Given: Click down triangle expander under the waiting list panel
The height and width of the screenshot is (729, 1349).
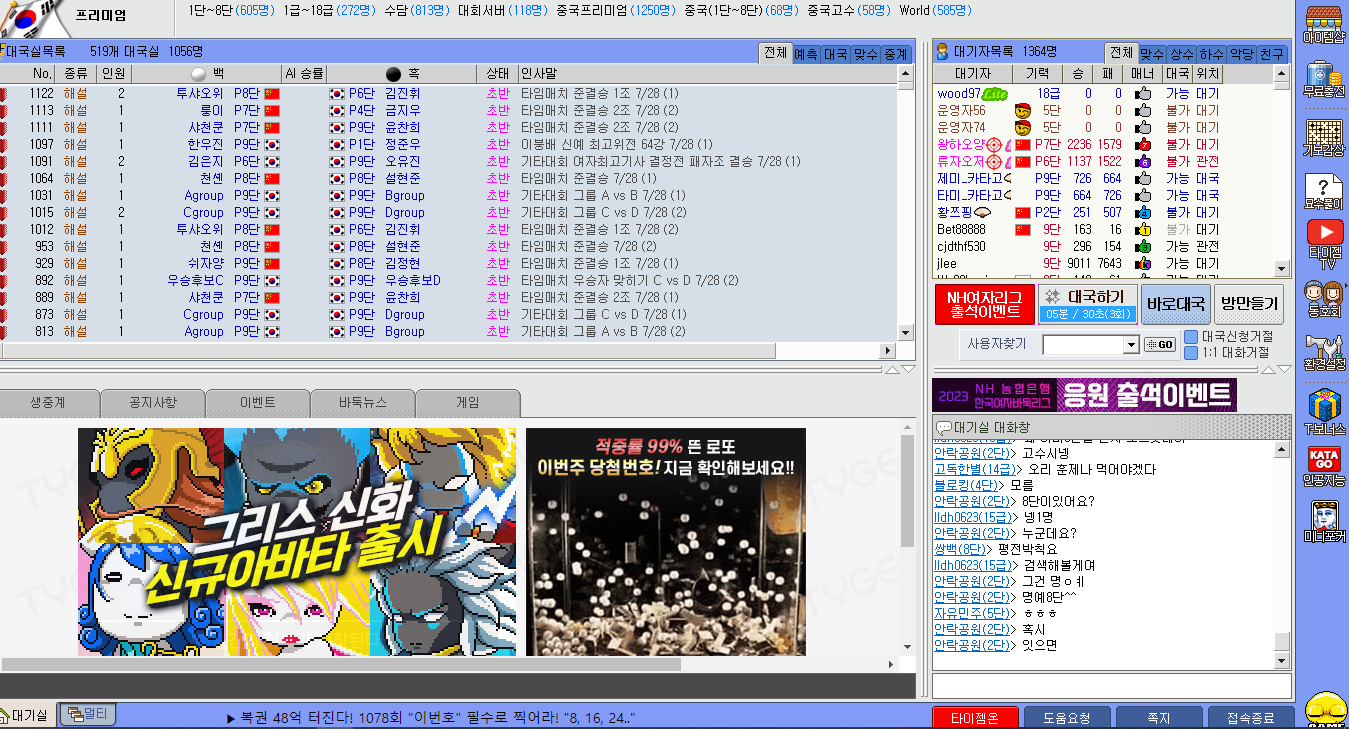Looking at the screenshot, I should tap(1284, 370).
